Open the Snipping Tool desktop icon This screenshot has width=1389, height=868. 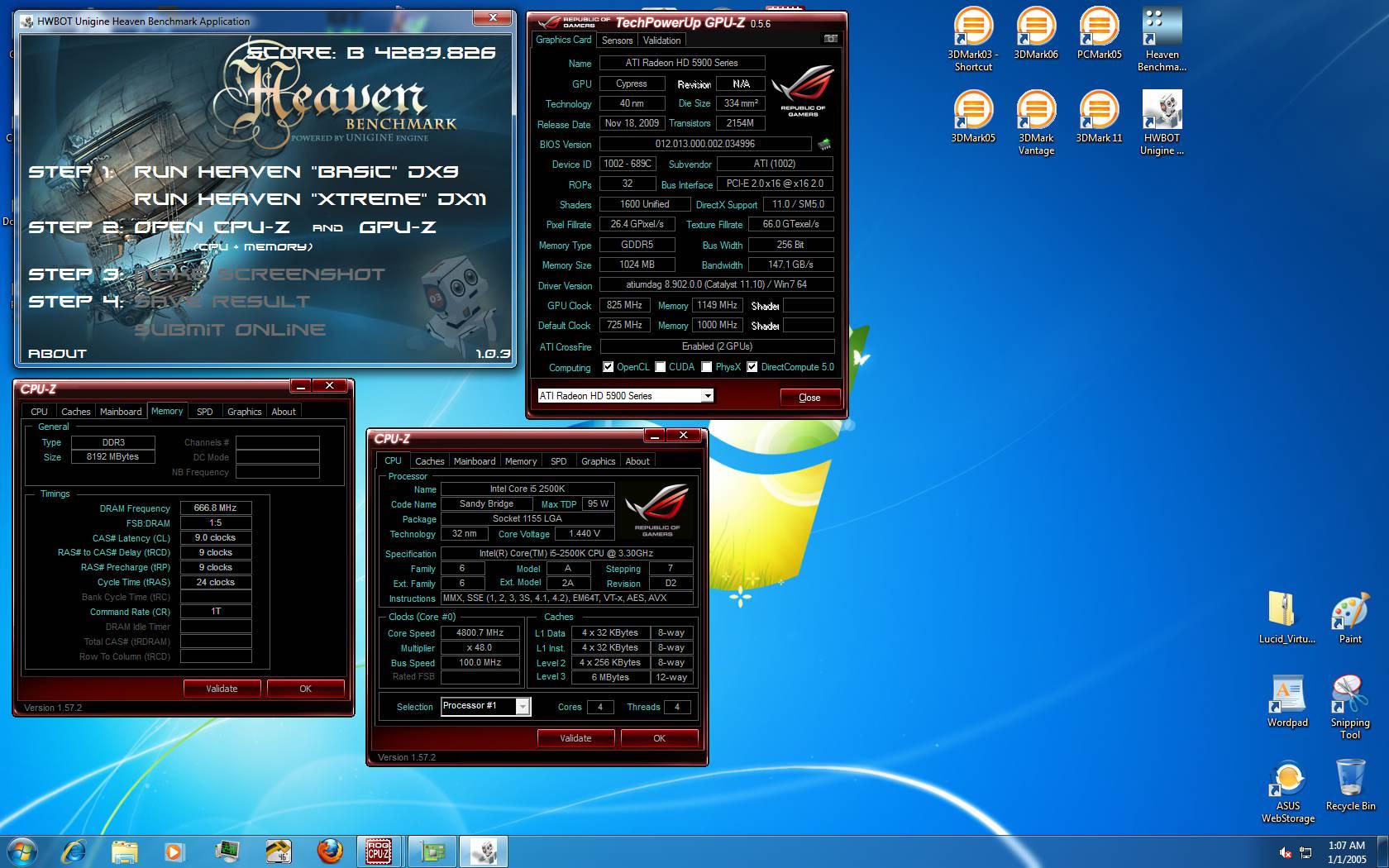tap(1350, 707)
